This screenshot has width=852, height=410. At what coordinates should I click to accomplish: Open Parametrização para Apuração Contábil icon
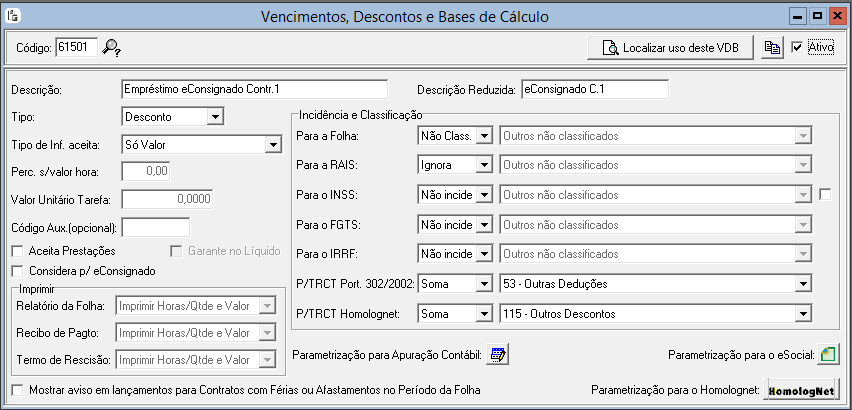(x=498, y=355)
